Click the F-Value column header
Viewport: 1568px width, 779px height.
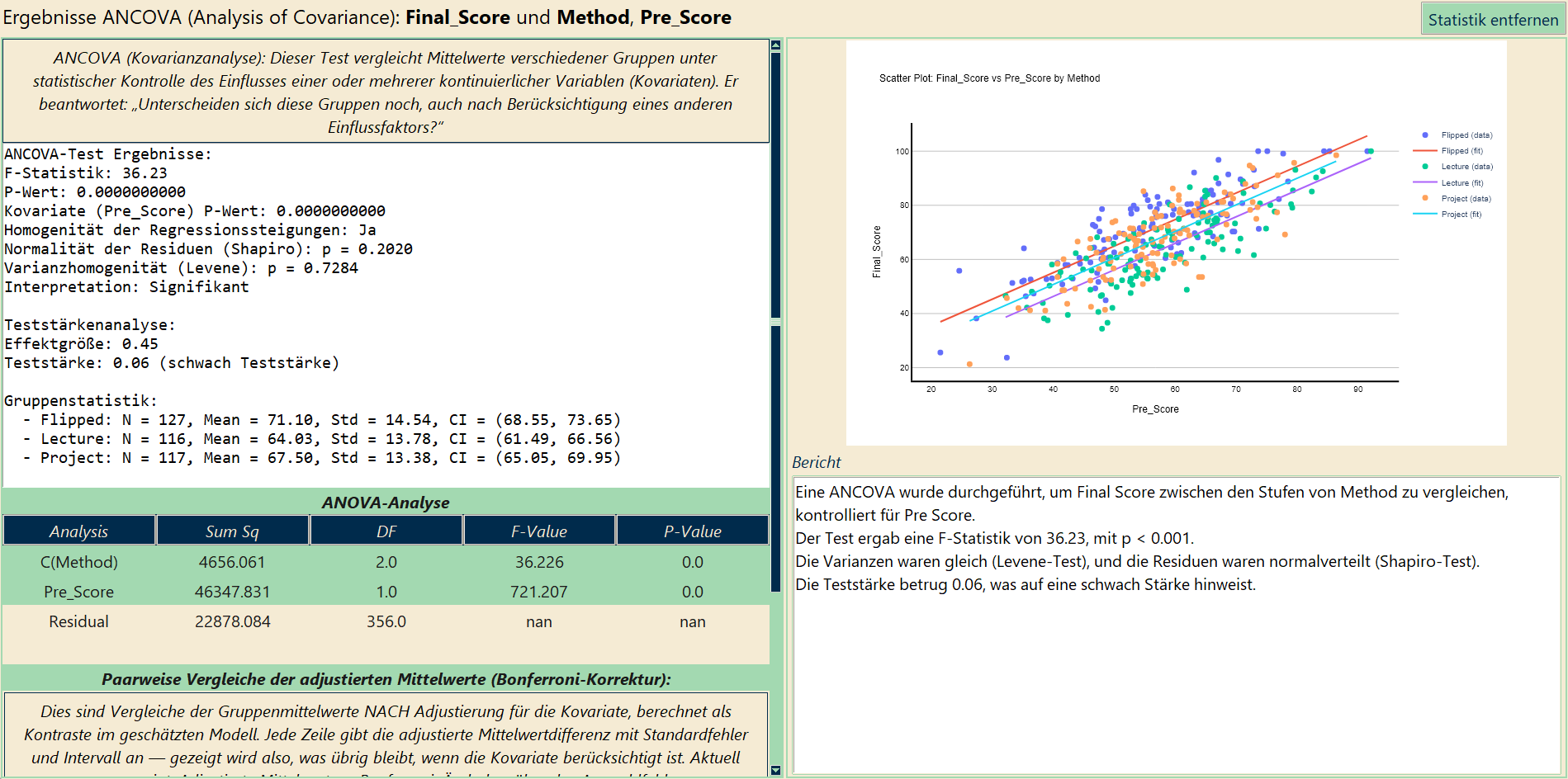(539, 531)
